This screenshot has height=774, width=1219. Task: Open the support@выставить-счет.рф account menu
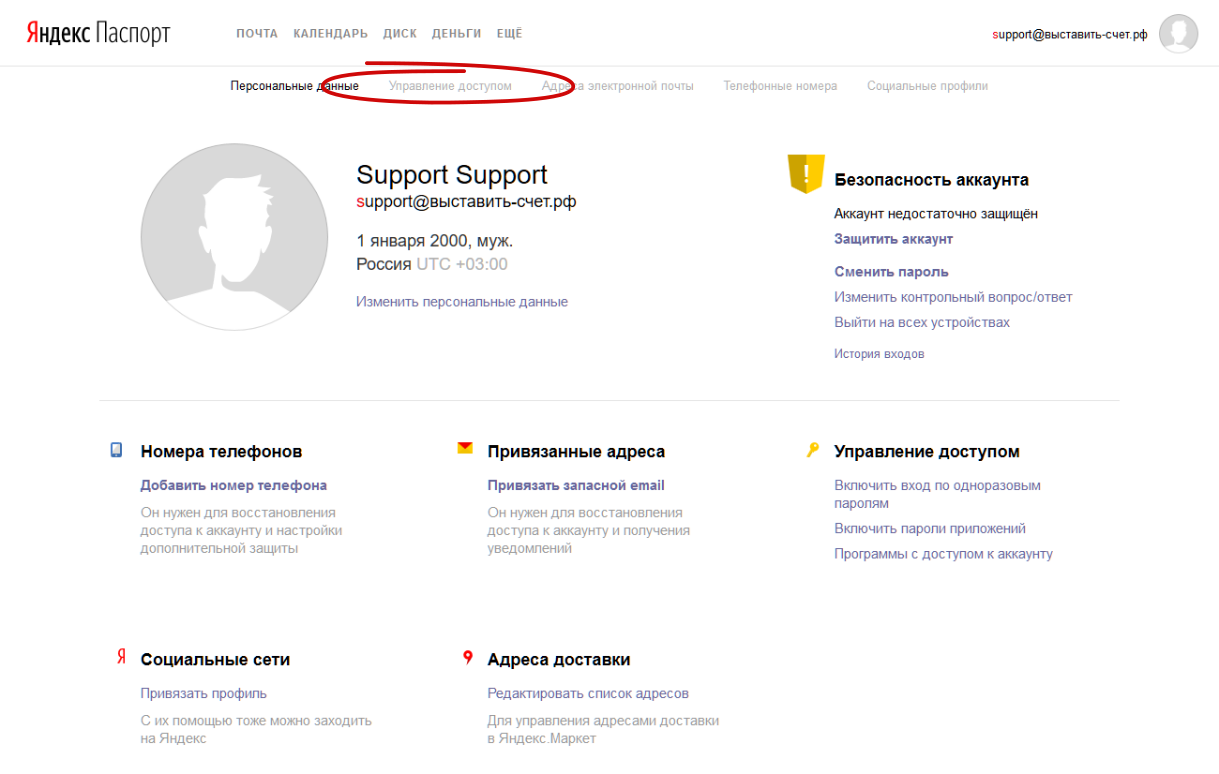click(1070, 34)
